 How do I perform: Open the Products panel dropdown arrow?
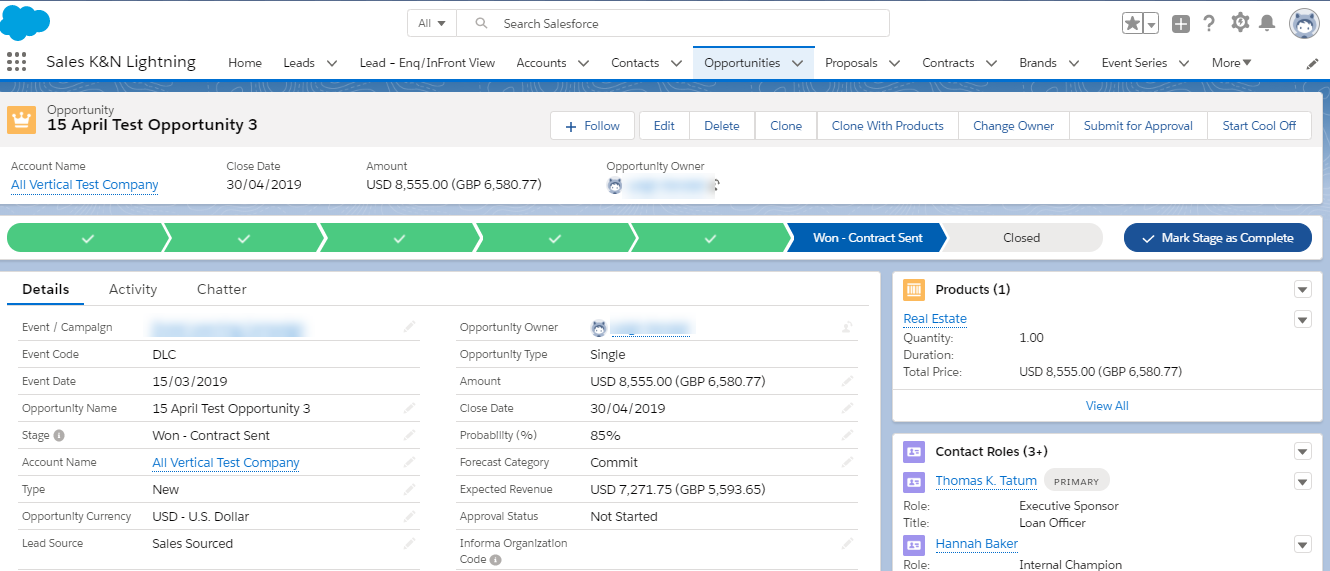1302,289
